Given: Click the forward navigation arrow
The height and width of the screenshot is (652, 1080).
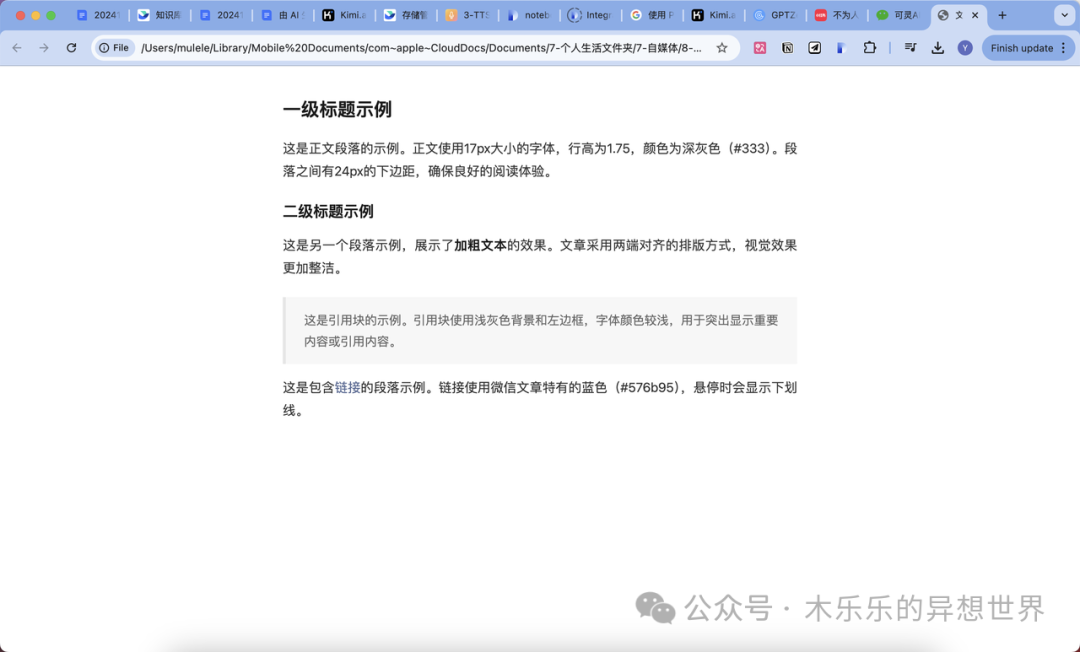Looking at the screenshot, I should click(44, 48).
